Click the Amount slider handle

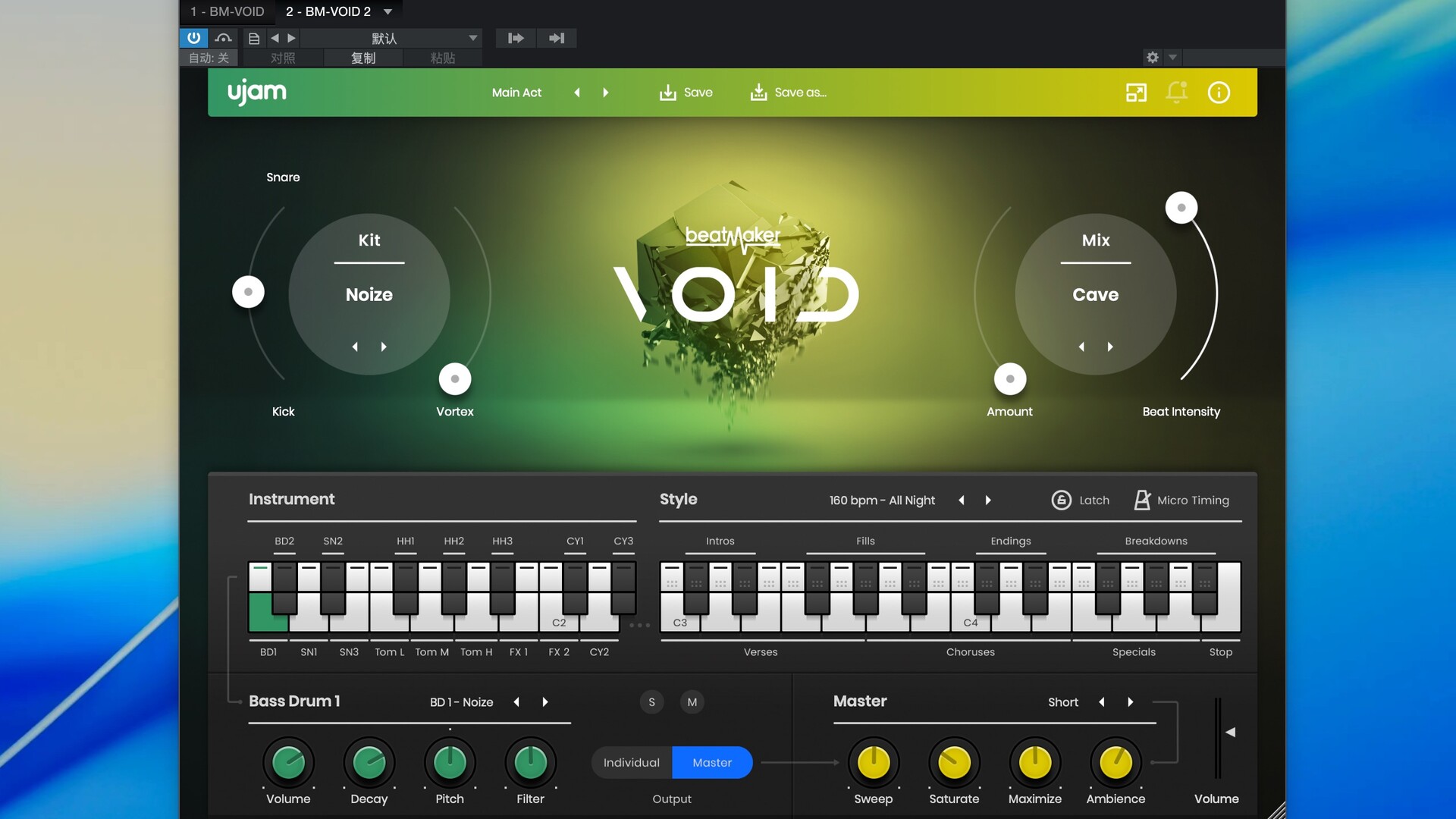point(1010,379)
